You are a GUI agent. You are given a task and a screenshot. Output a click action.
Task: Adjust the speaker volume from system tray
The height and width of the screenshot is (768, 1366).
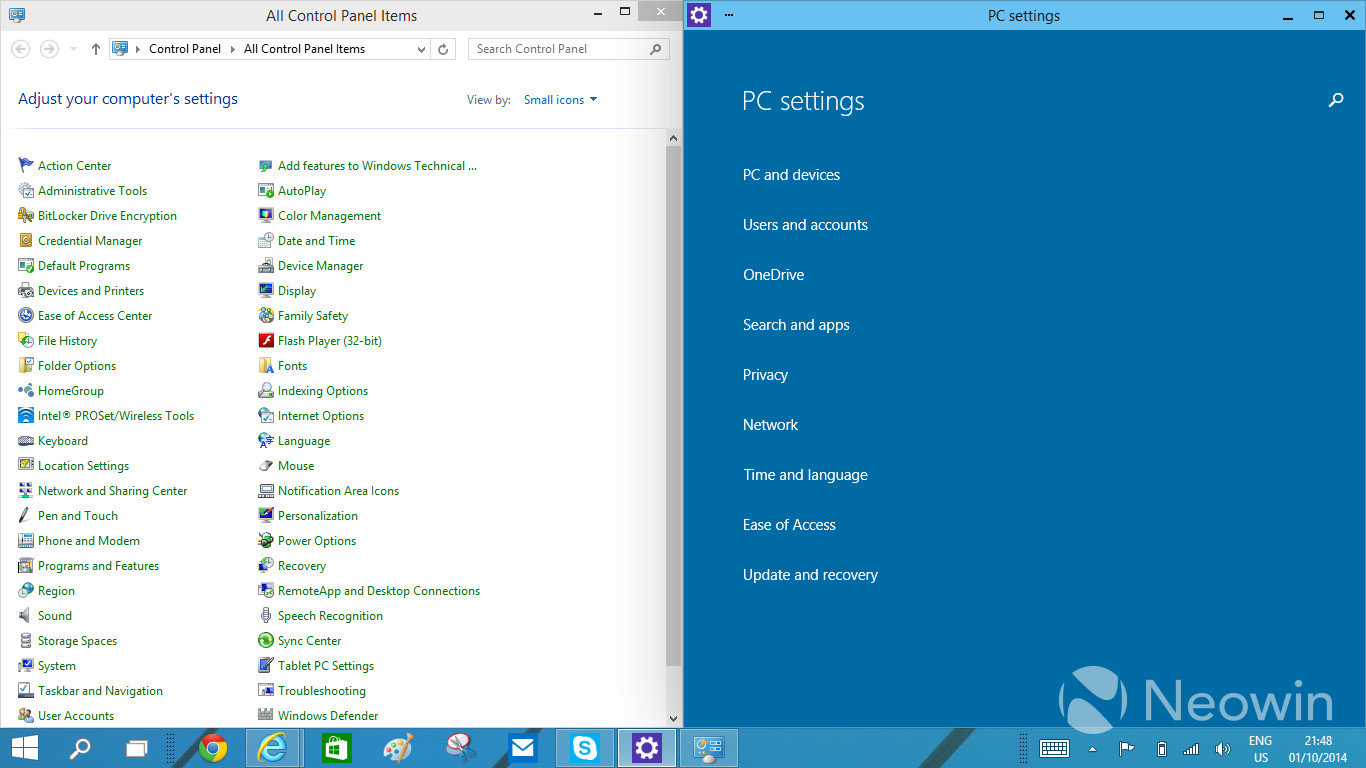pyautogui.click(x=1222, y=747)
